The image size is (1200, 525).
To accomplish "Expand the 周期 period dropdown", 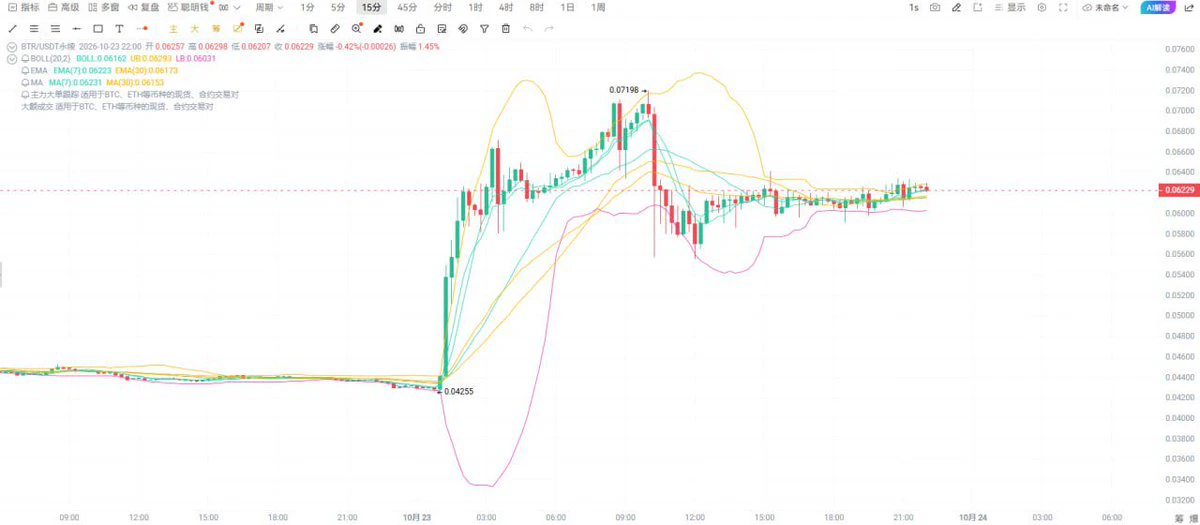I will tap(270, 8).
